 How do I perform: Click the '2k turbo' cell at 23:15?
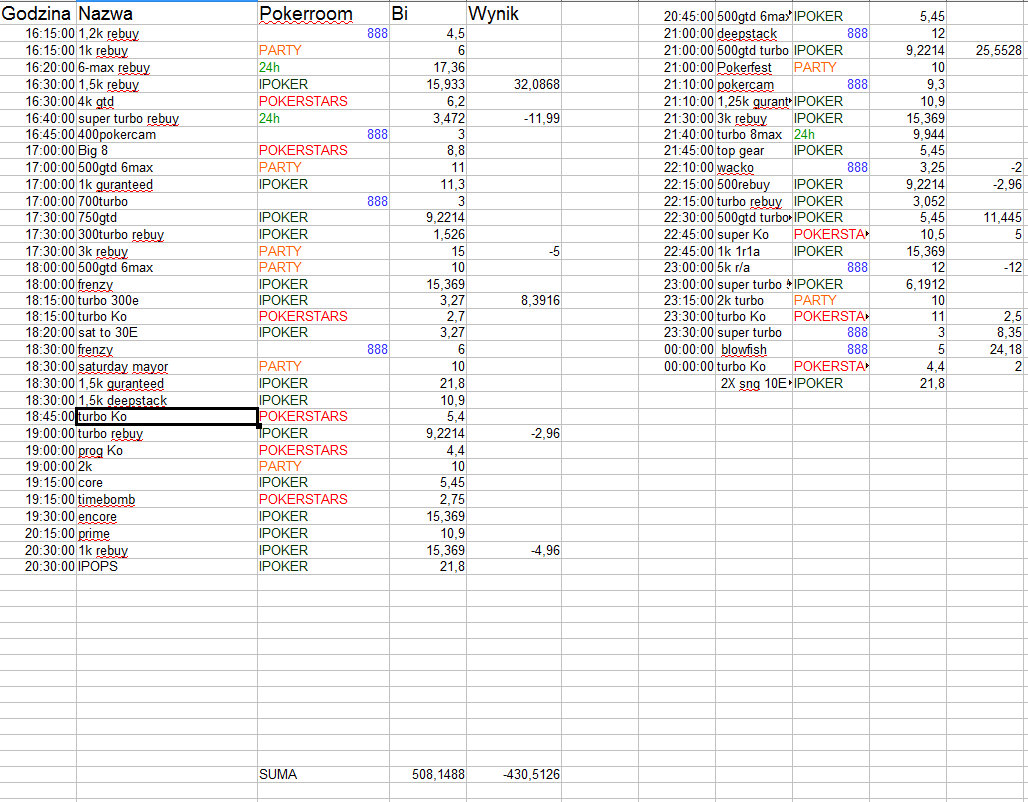(x=753, y=300)
